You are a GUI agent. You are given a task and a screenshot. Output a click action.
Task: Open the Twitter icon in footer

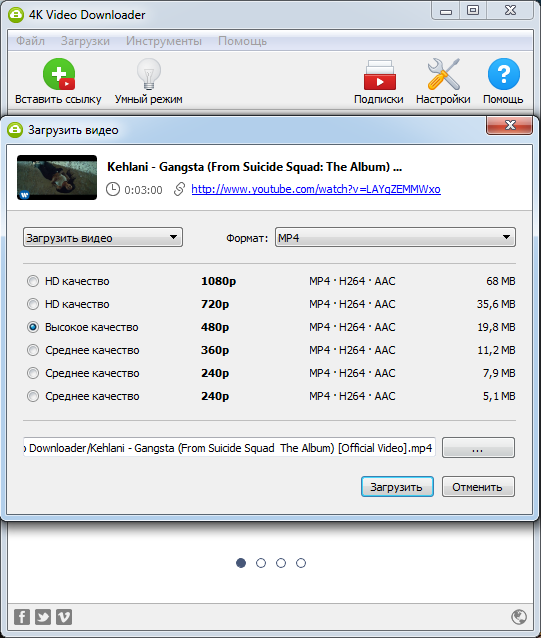pyautogui.click(x=43, y=617)
